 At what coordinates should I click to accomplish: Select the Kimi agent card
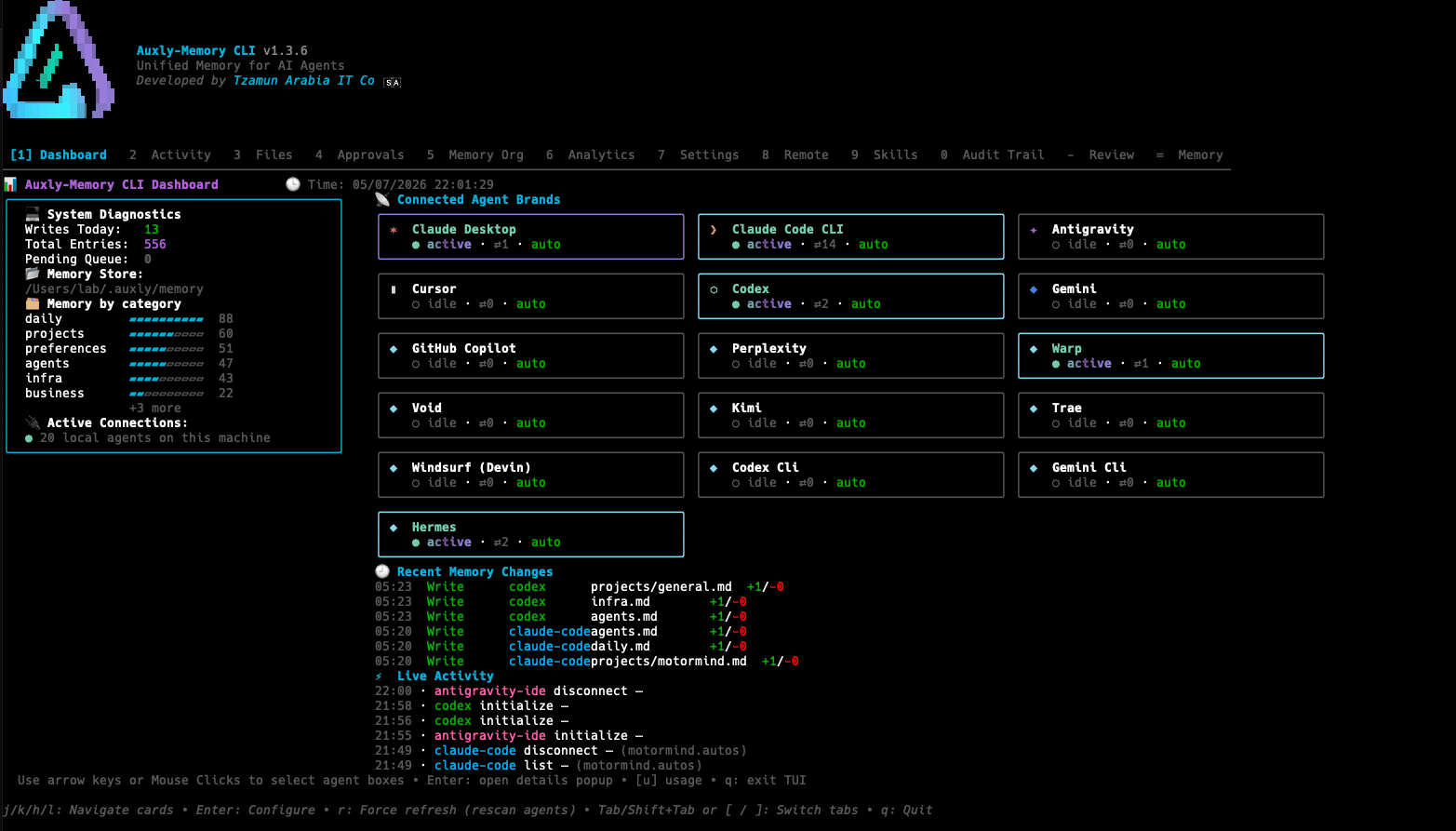pyautogui.click(x=851, y=415)
